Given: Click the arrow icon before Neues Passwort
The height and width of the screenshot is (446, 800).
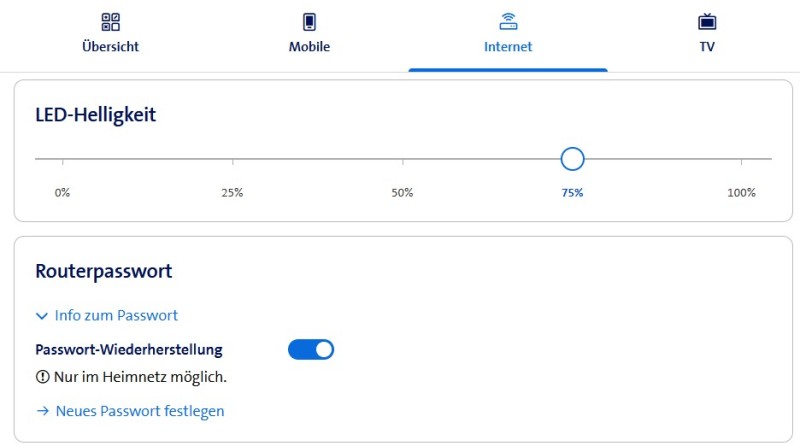Looking at the screenshot, I should (x=42, y=411).
